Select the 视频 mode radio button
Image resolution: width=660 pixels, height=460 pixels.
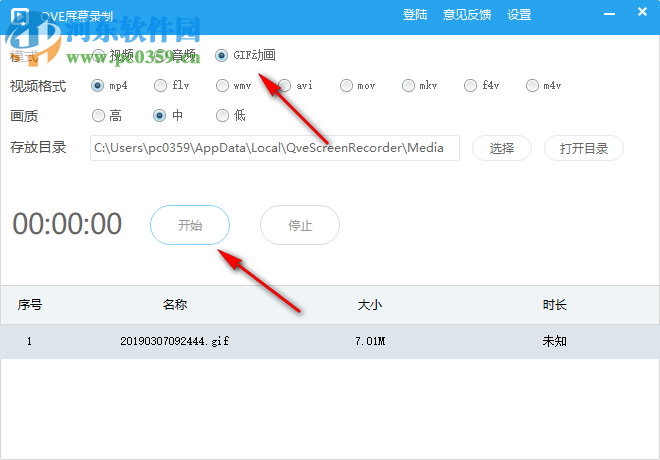[x=98, y=56]
